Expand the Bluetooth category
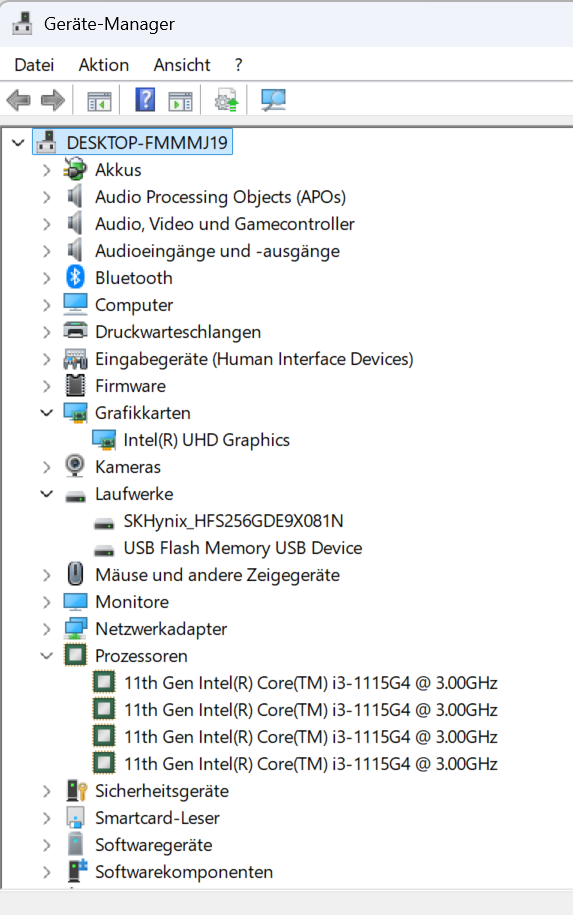Viewport: 573px width, 915px height. click(x=47, y=278)
